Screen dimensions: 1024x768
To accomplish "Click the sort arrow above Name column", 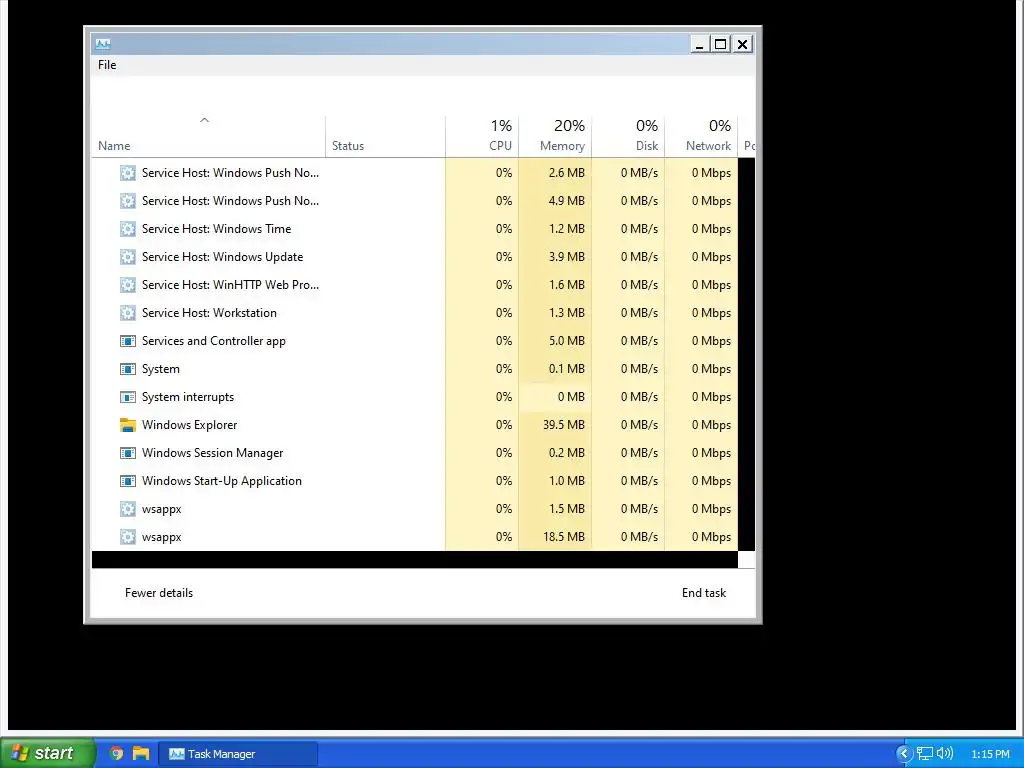I will pyautogui.click(x=204, y=120).
